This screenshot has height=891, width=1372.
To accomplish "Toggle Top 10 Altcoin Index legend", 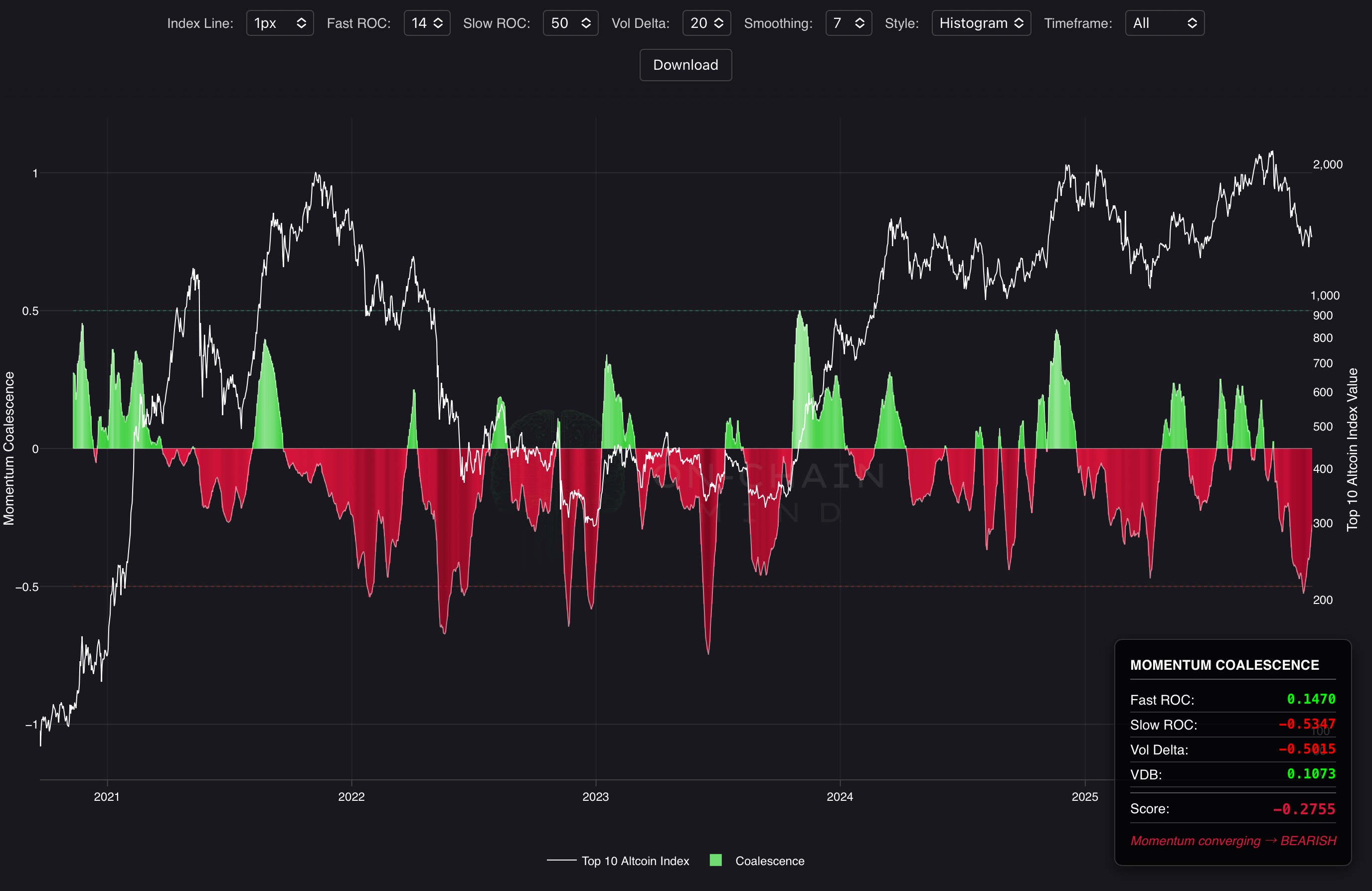I will tap(635, 861).
